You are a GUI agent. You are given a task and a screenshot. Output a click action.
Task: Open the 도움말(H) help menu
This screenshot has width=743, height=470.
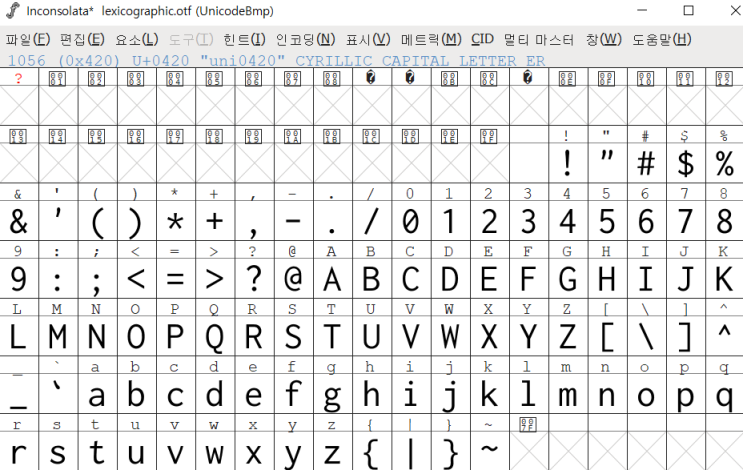point(661,39)
